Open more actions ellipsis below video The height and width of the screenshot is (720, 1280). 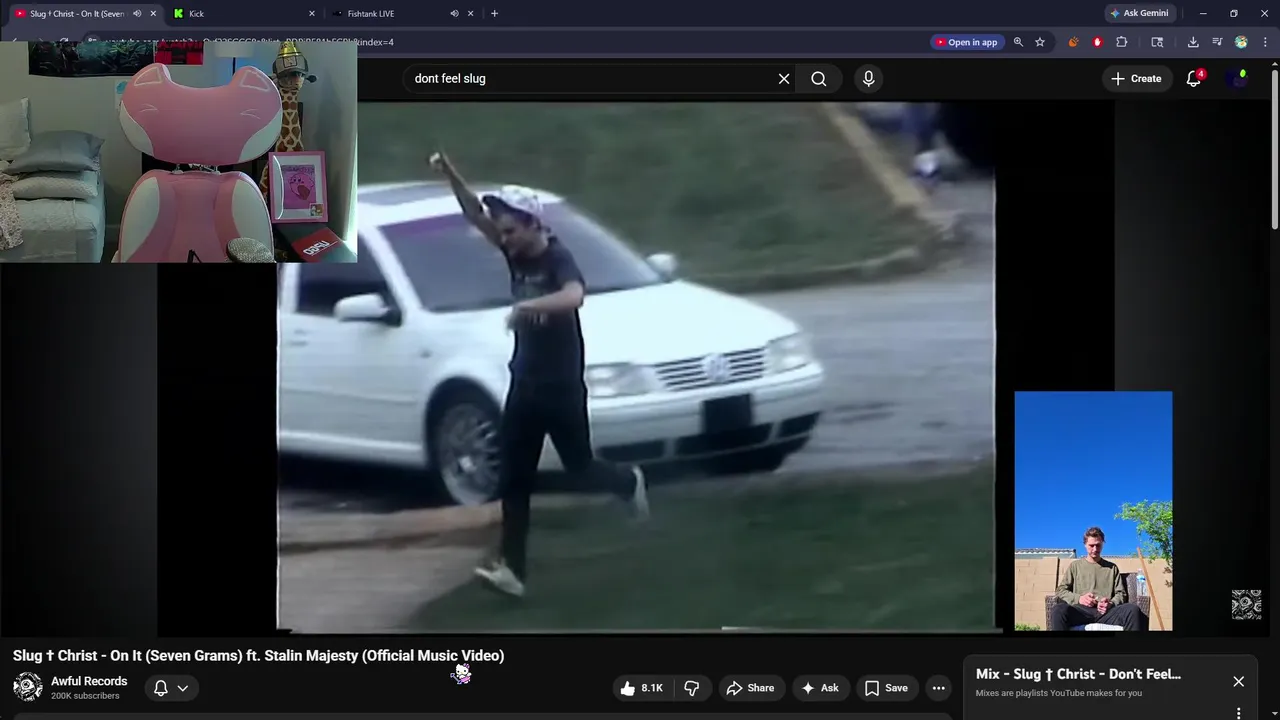[x=938, y=688]
